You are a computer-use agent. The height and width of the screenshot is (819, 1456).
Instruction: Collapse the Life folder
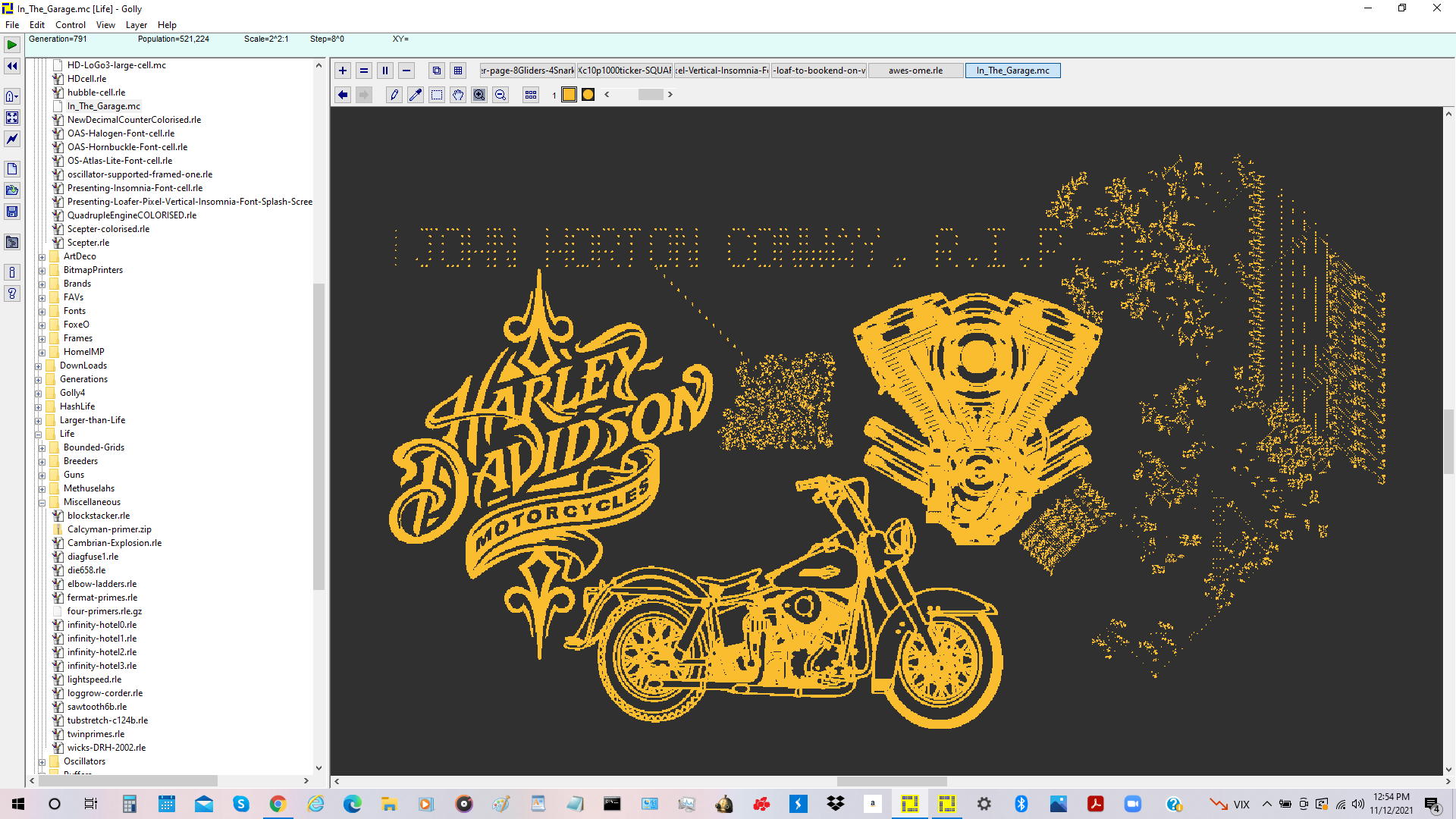click(38, 434)
